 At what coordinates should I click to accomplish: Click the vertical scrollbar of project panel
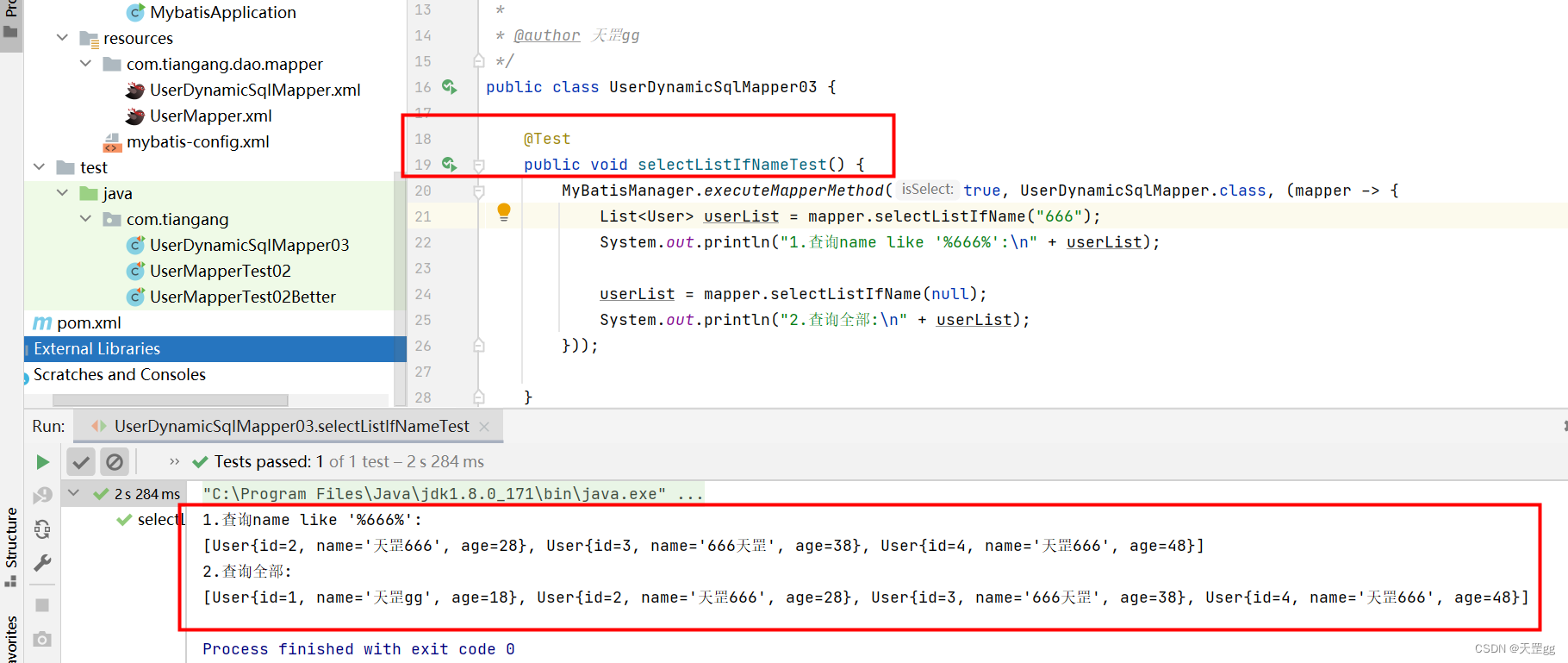pos(400,291)
